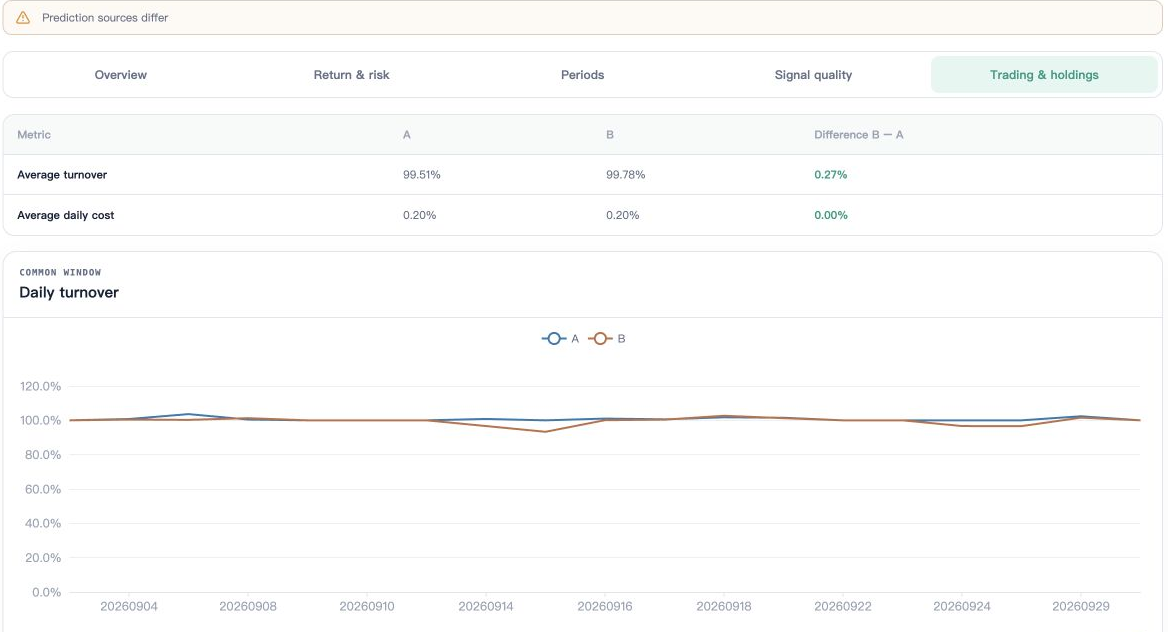Click the 'Prediction sources differ' warning text
This screenshot has height=632, width=1168.
[x=105, y=17]
